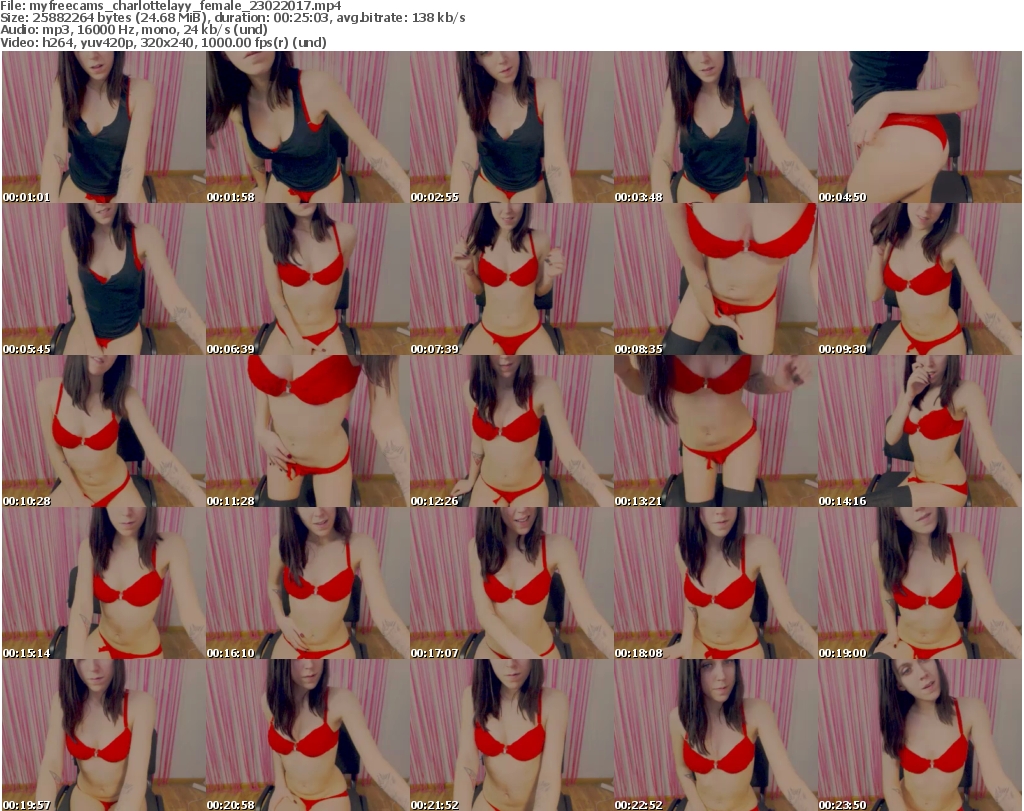Click the thumbnail timestamped 00:19:00

click(x=920, y=584)
